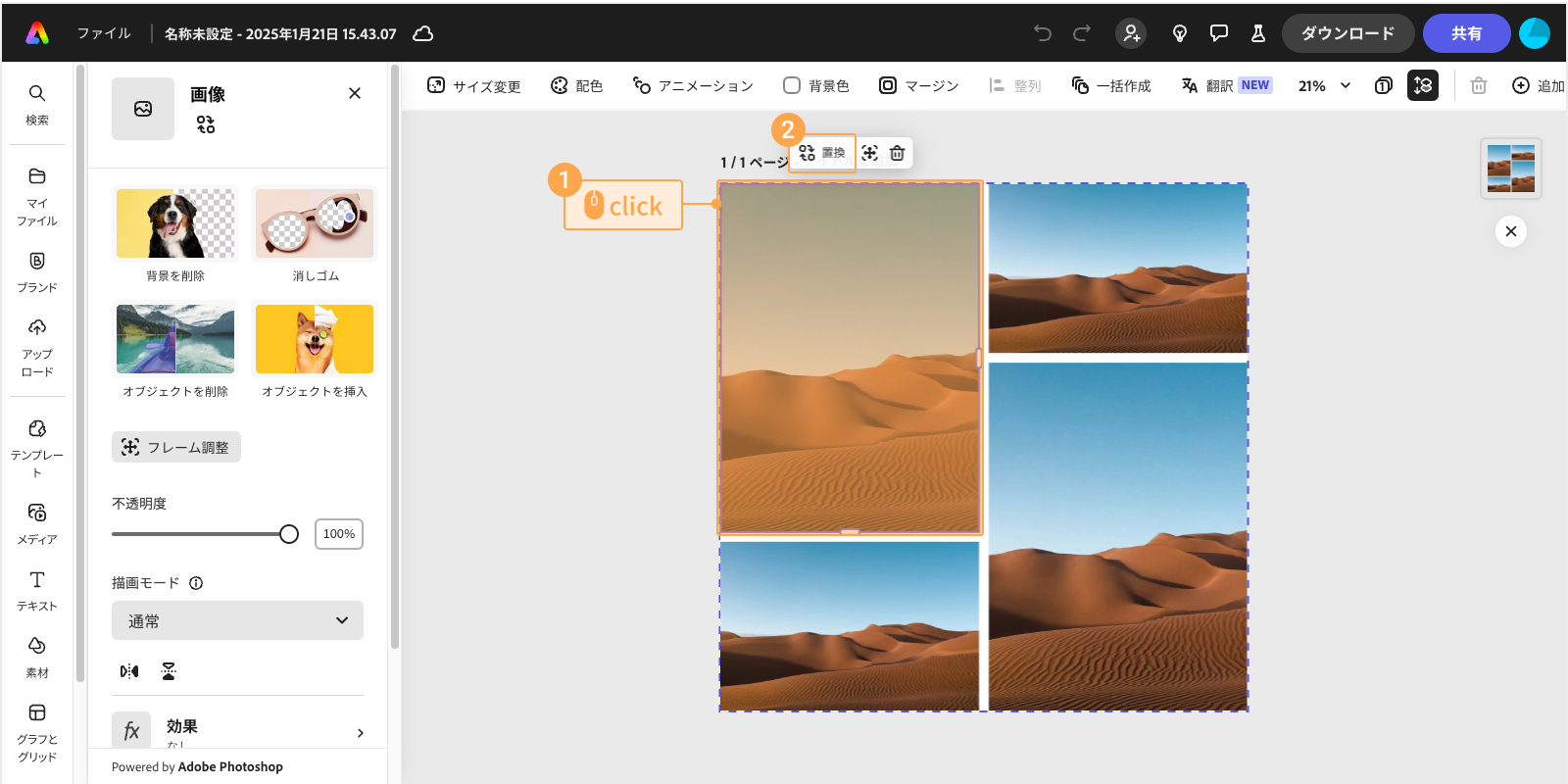Click サイズ変更 in the toolbar

pyautogui.click(x=474, y=85)
